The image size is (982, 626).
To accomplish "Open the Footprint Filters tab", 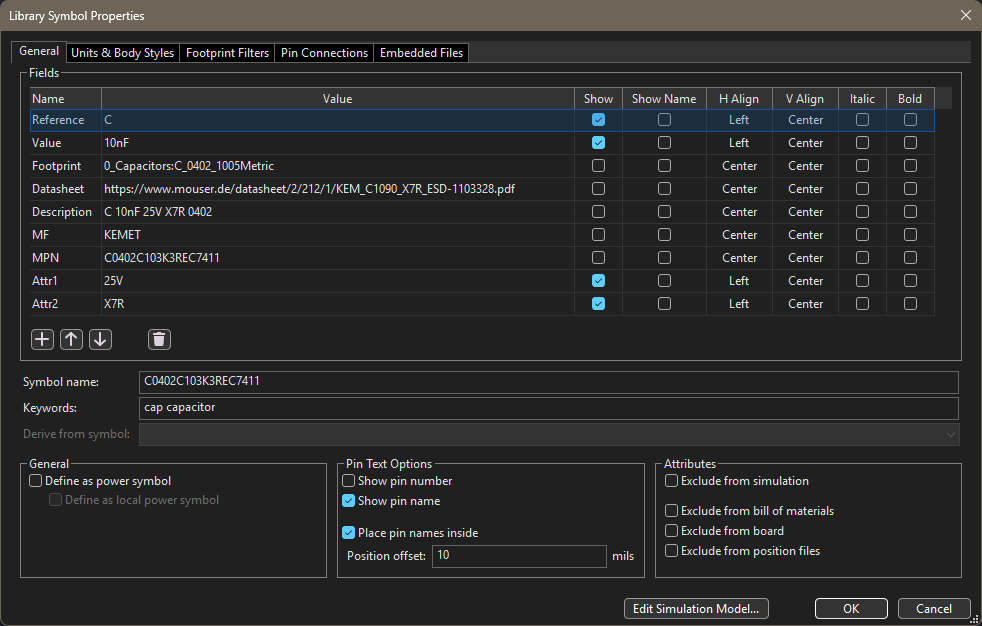I will [x=227, y=53].
